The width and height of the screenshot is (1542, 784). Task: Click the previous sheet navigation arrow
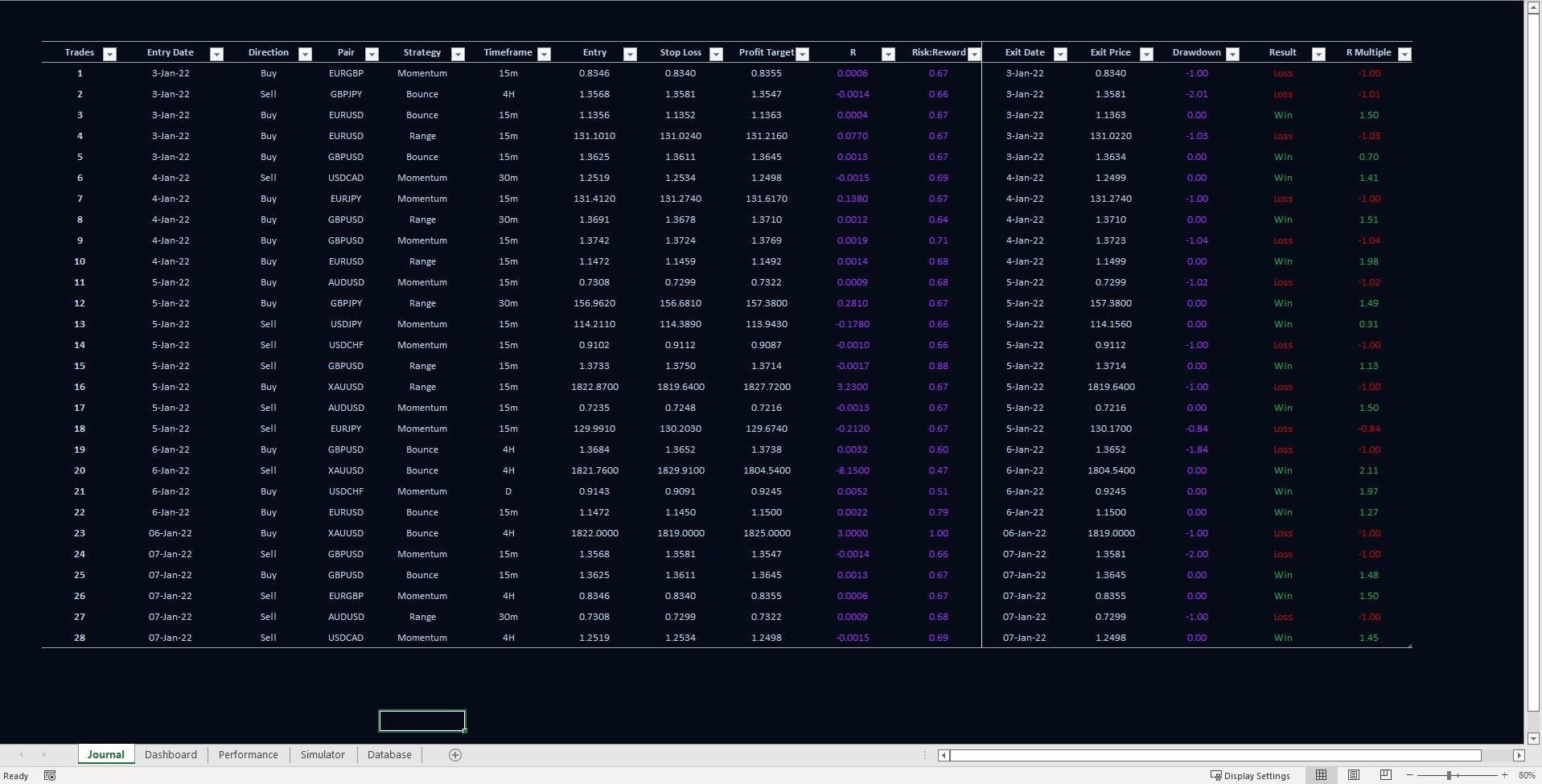pyautogui.click(x=20, y=754)
